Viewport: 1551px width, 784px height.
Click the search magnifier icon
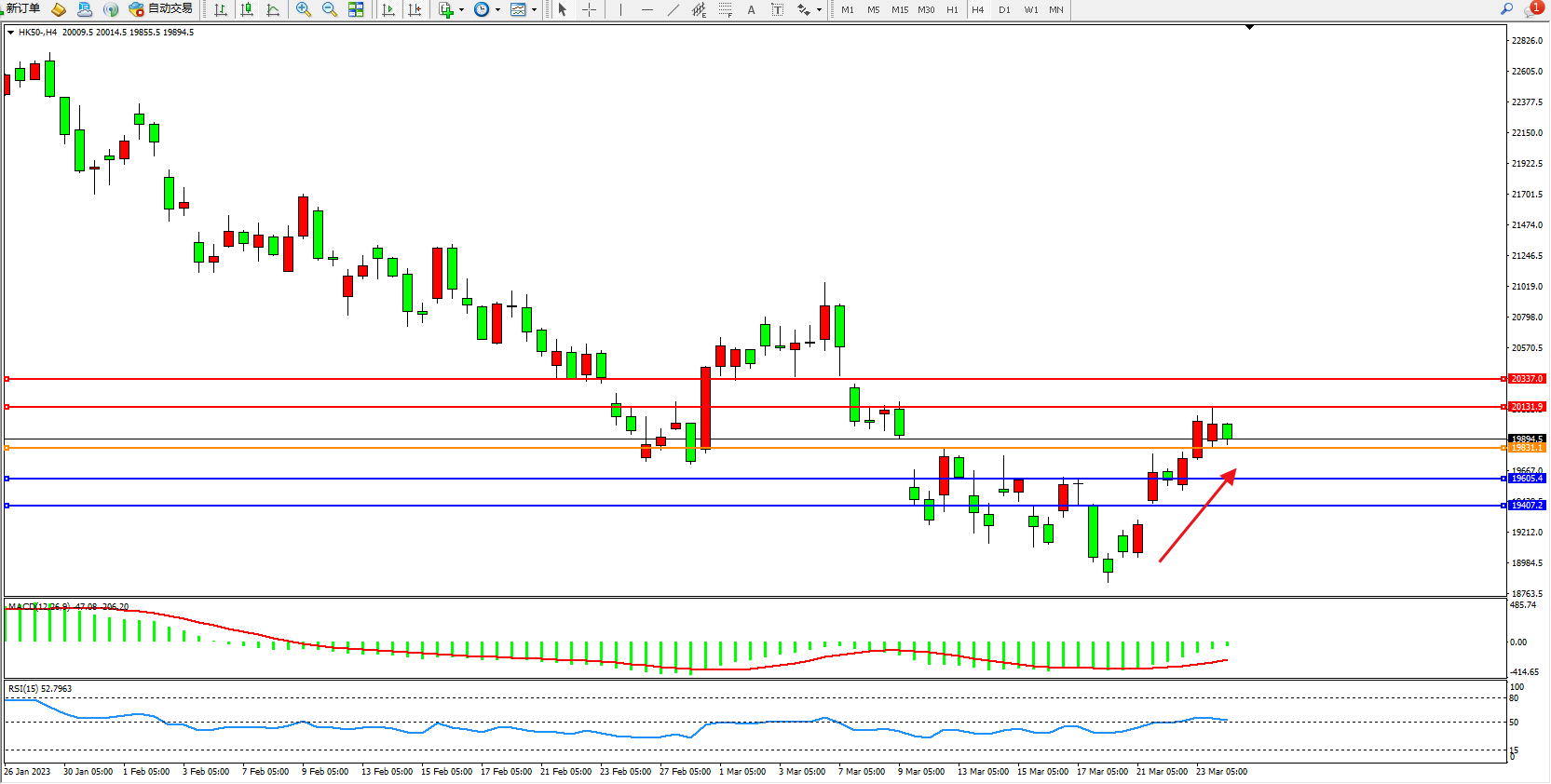(1506, 9)
